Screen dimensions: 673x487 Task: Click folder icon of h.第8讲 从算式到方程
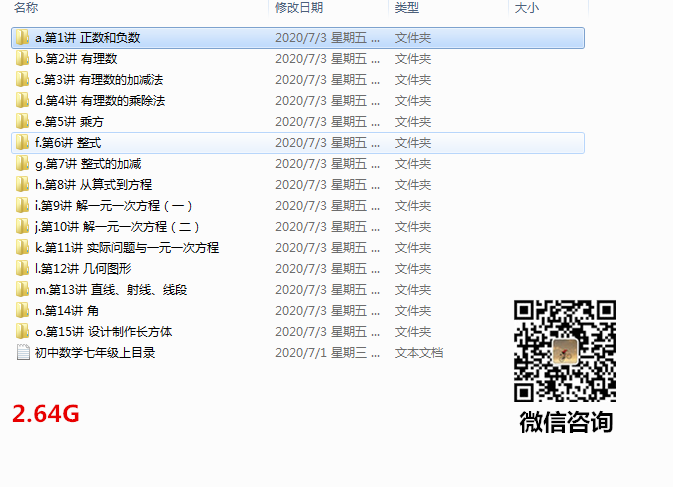[22, 185]
